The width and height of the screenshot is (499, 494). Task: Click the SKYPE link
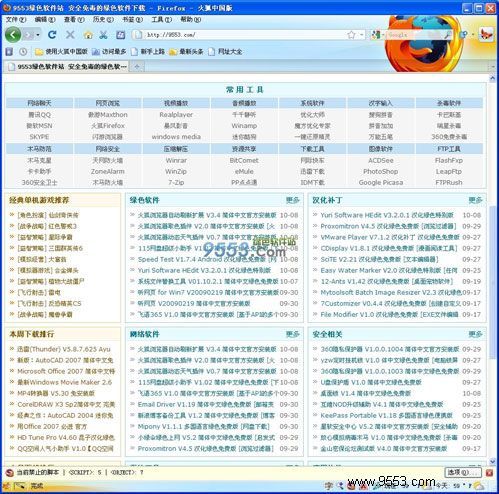click(39, 137)
